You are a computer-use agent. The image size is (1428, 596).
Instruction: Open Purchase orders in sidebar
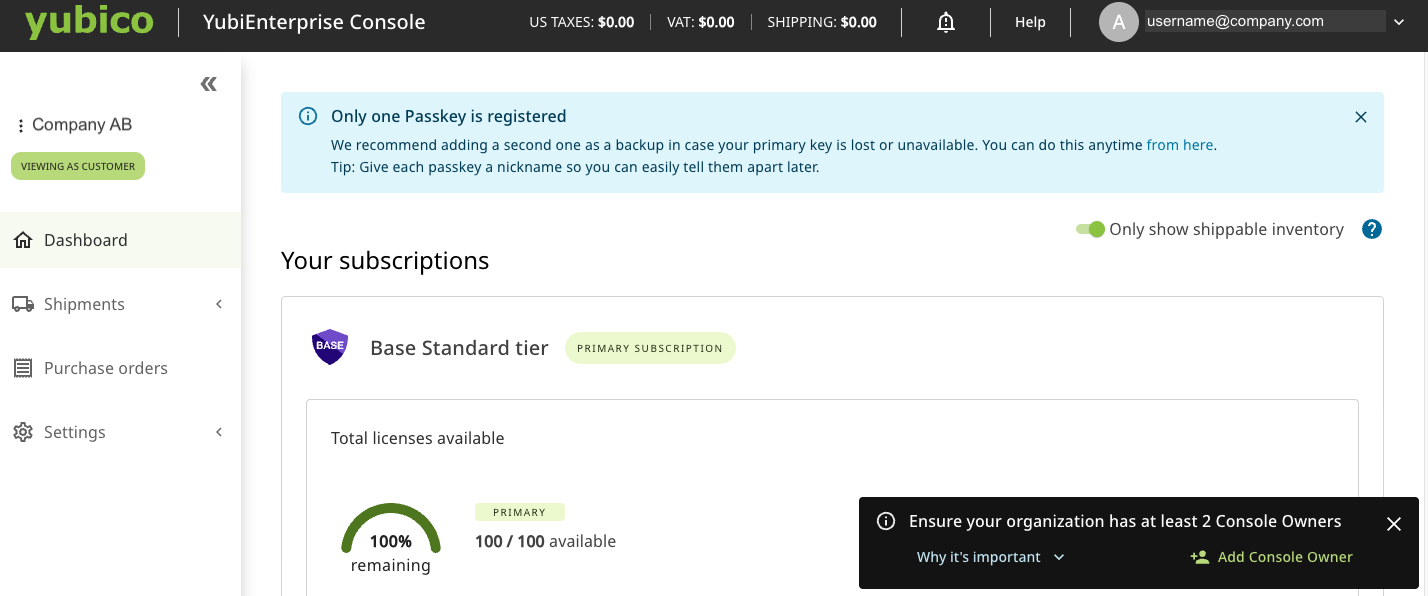pyautogui.click(x=120, y=368)
